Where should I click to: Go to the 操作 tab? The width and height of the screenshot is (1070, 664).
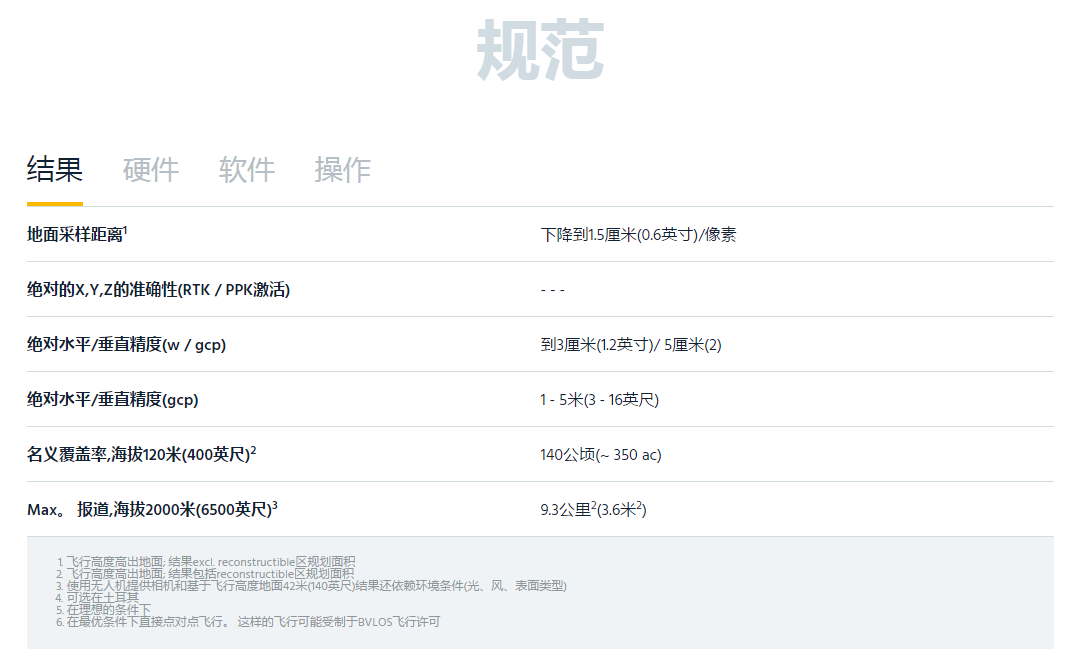tap(342, 170)
